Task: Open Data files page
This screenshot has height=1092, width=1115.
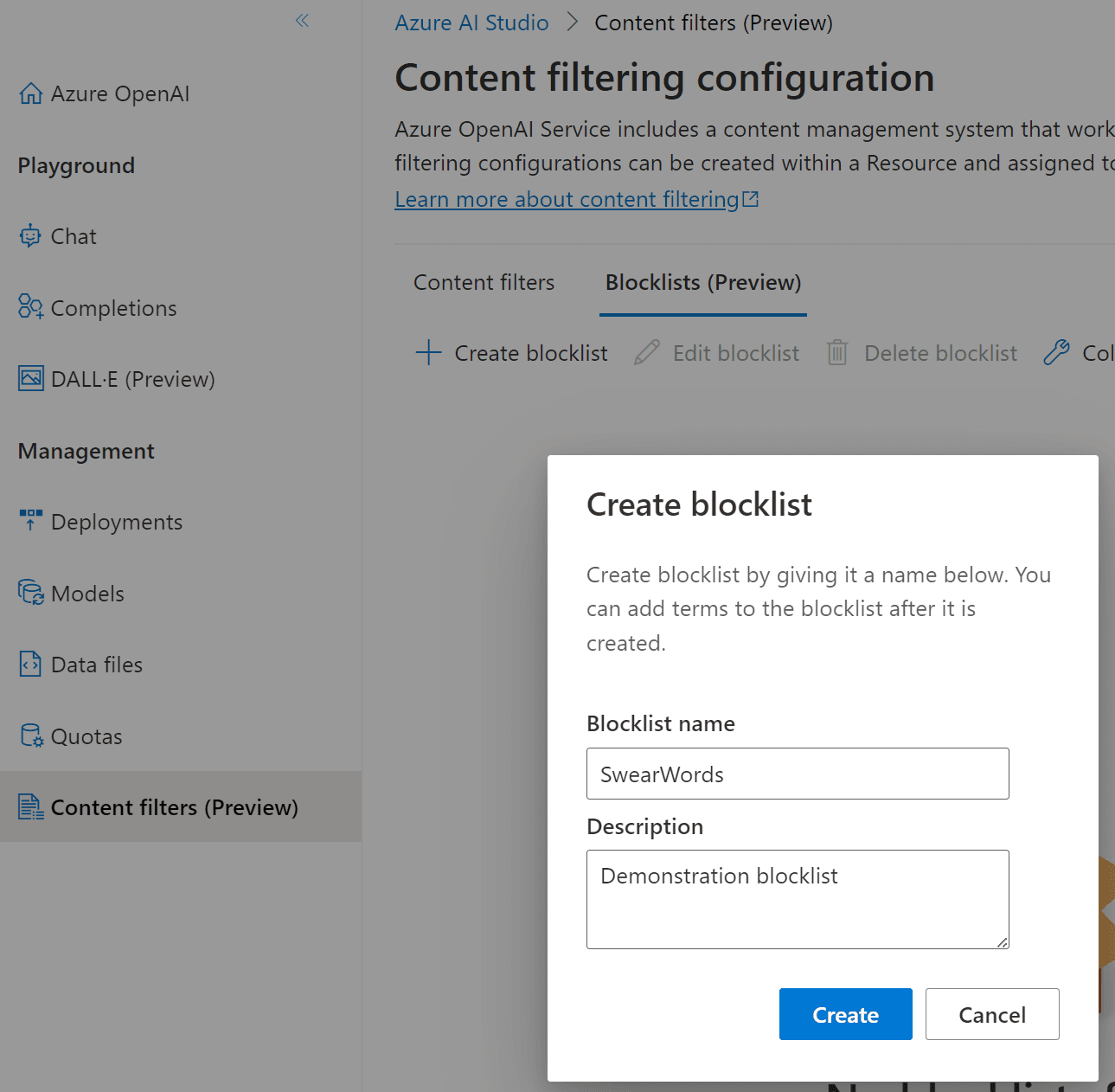Action: click(80, 665)
